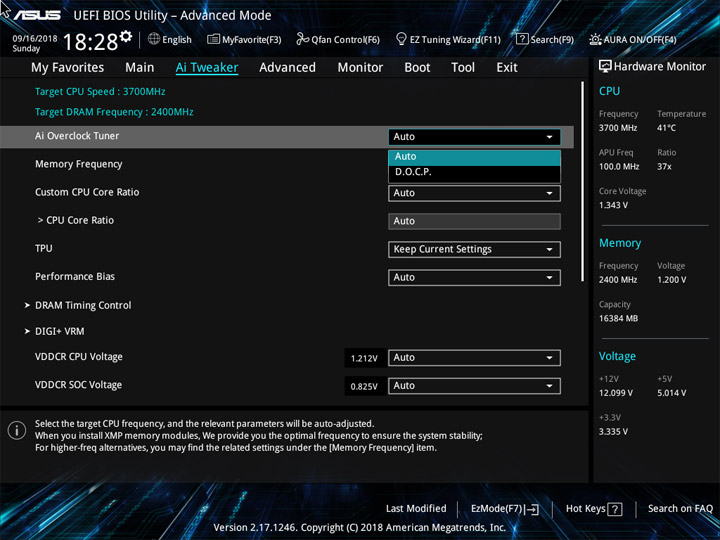The height and width of the screenshot is (540, 720).
Task: Select English language option
Action: [177, 39]
